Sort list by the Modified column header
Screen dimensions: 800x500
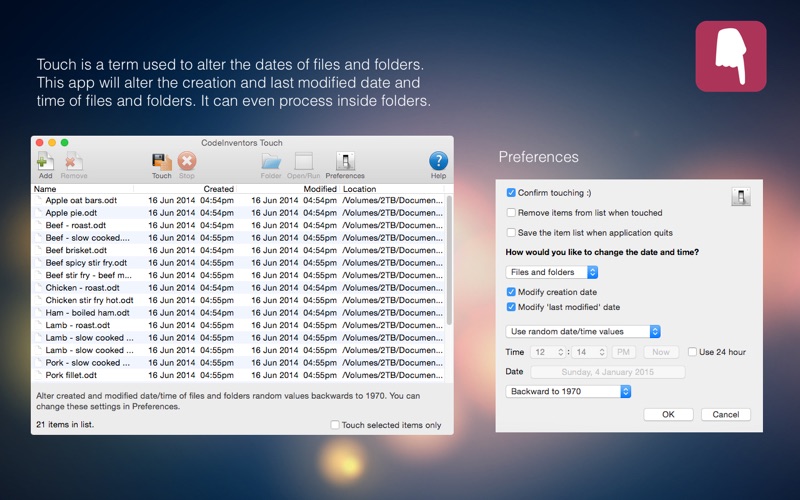(320, 189)
